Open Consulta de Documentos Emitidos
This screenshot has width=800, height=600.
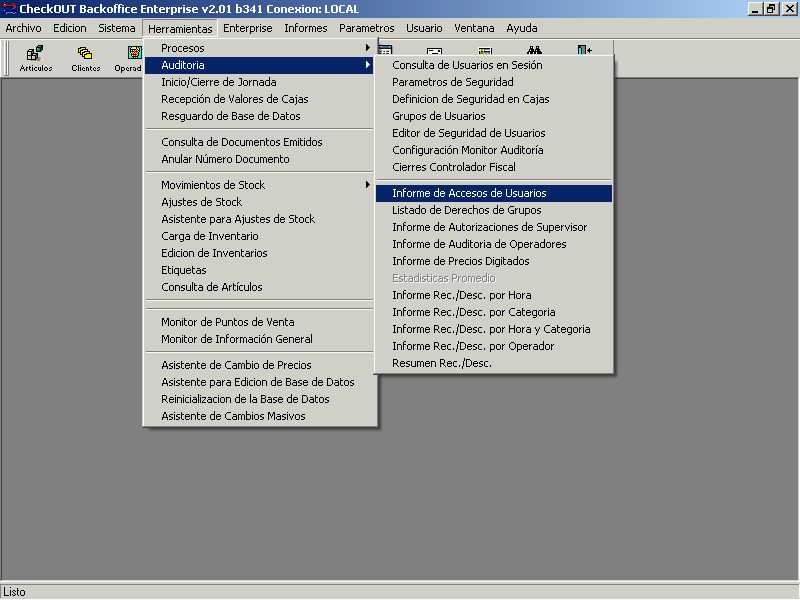(x=260, y=142)
